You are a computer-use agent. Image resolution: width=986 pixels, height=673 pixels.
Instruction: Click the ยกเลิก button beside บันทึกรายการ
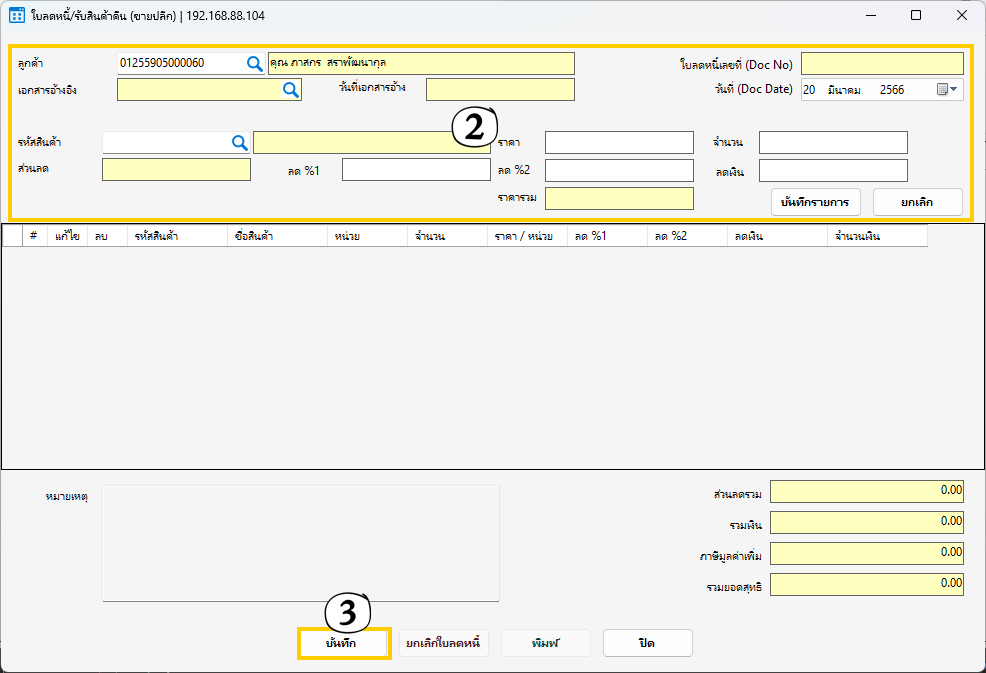tap(917, 202)
